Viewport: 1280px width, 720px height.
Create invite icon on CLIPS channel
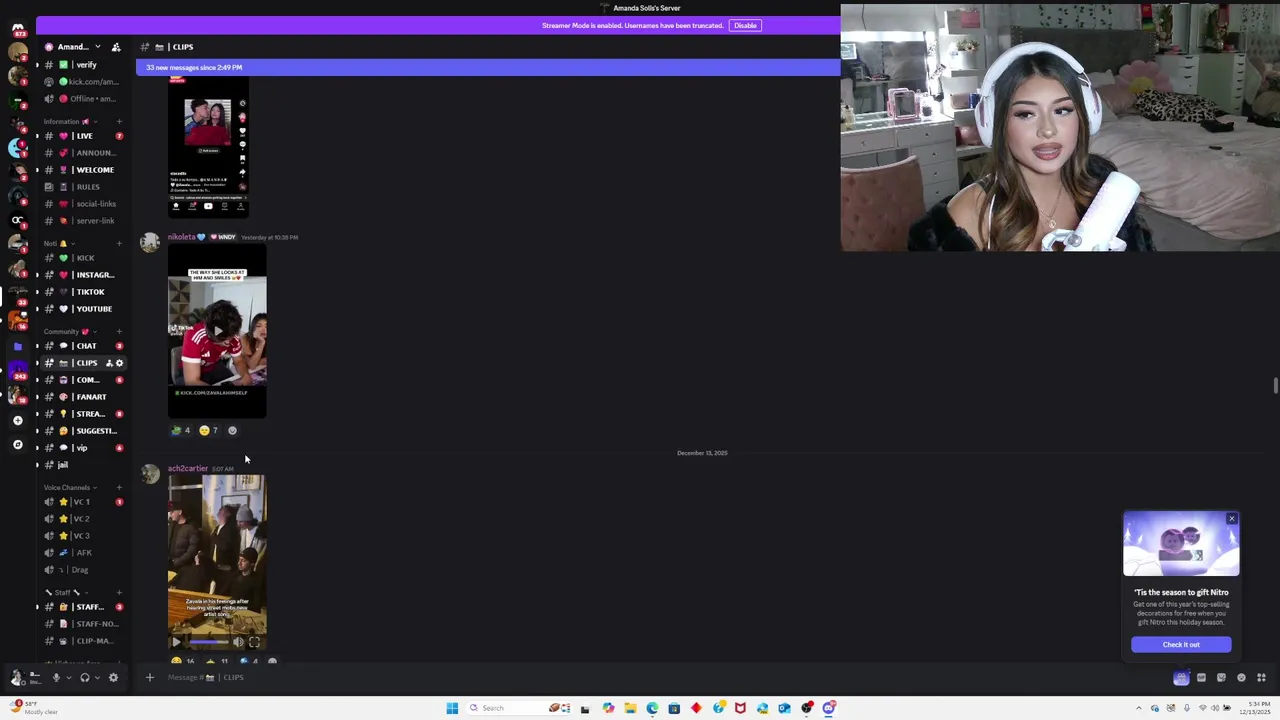point(109,363)
